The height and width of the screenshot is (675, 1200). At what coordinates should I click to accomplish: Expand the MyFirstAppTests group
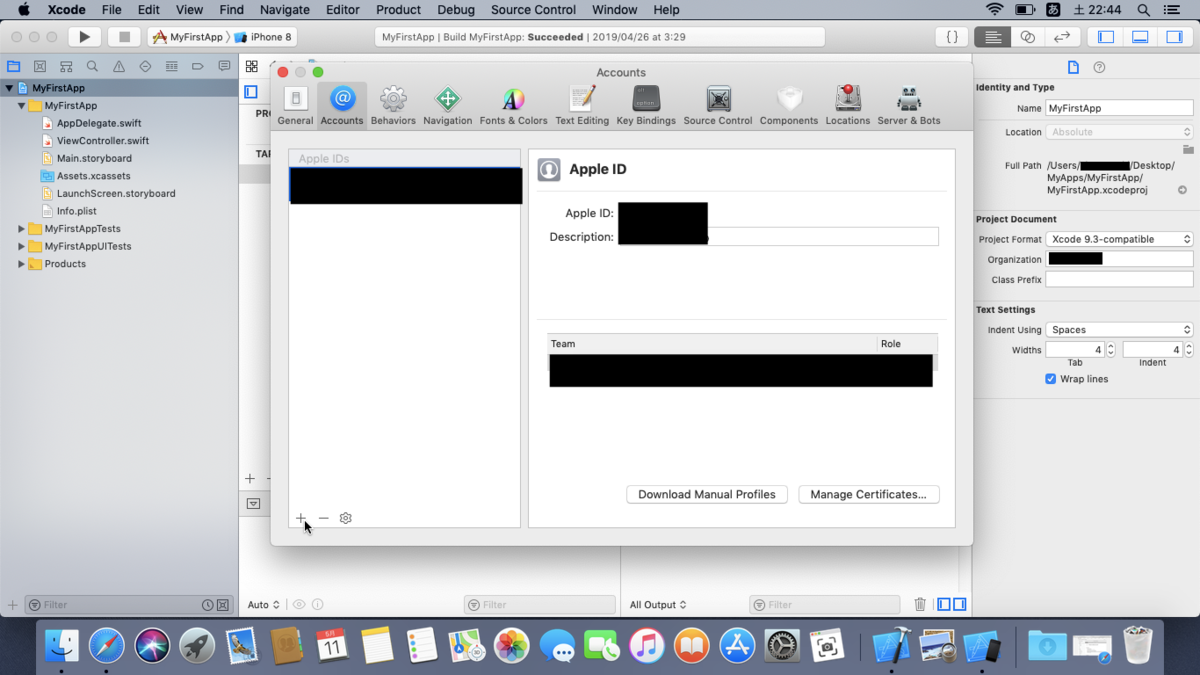click(x=21, y=229)
